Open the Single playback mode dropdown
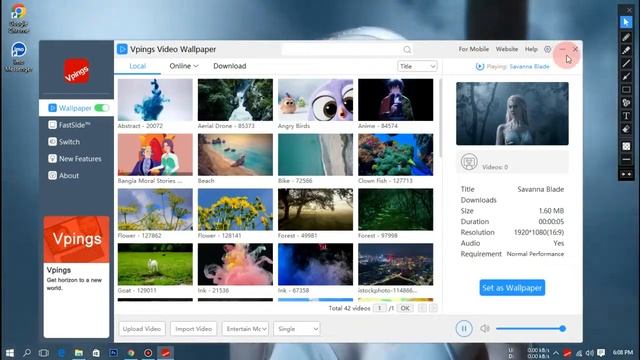Screen dimensions: 640x360 point(297,329)
